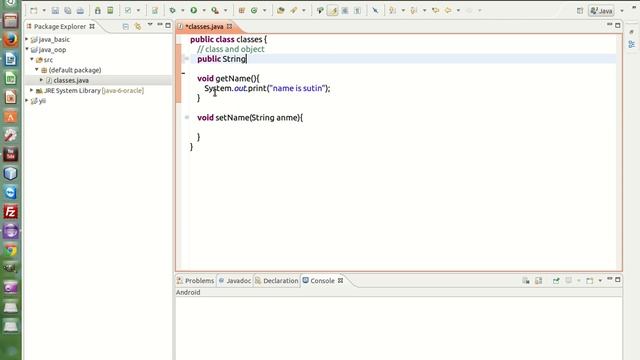Viewport: 640px width, 360px height.
Task: Collapse the setName method fold marker
Action: (x=187, y=118)
